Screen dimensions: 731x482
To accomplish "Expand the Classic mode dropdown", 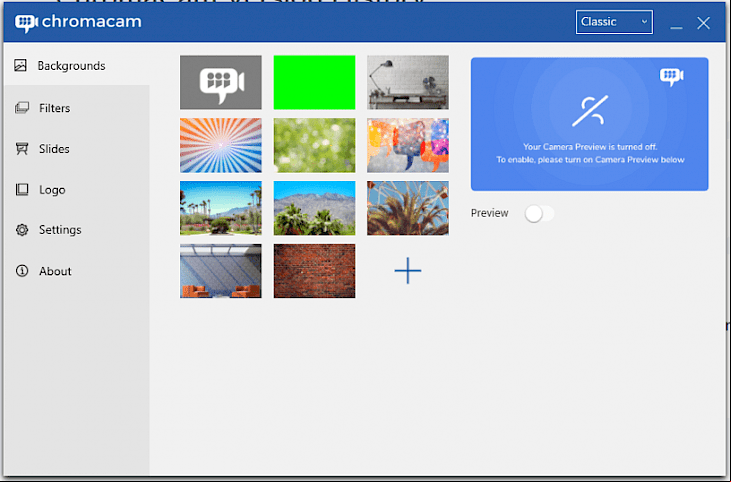I will coord(614,22).
